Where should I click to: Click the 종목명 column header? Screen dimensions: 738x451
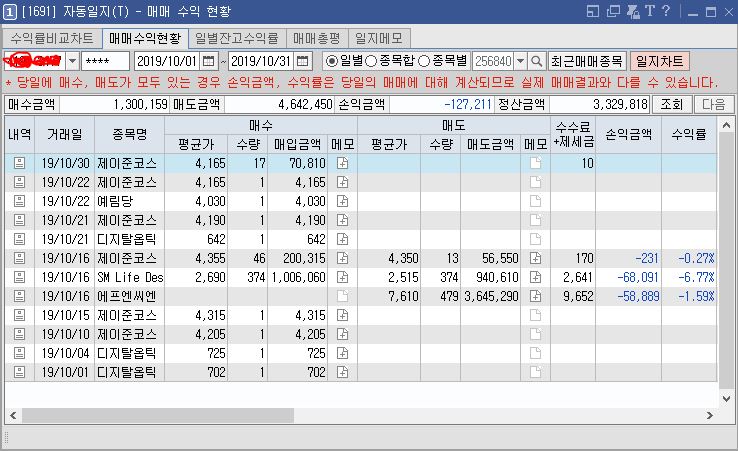click(129, 135)
